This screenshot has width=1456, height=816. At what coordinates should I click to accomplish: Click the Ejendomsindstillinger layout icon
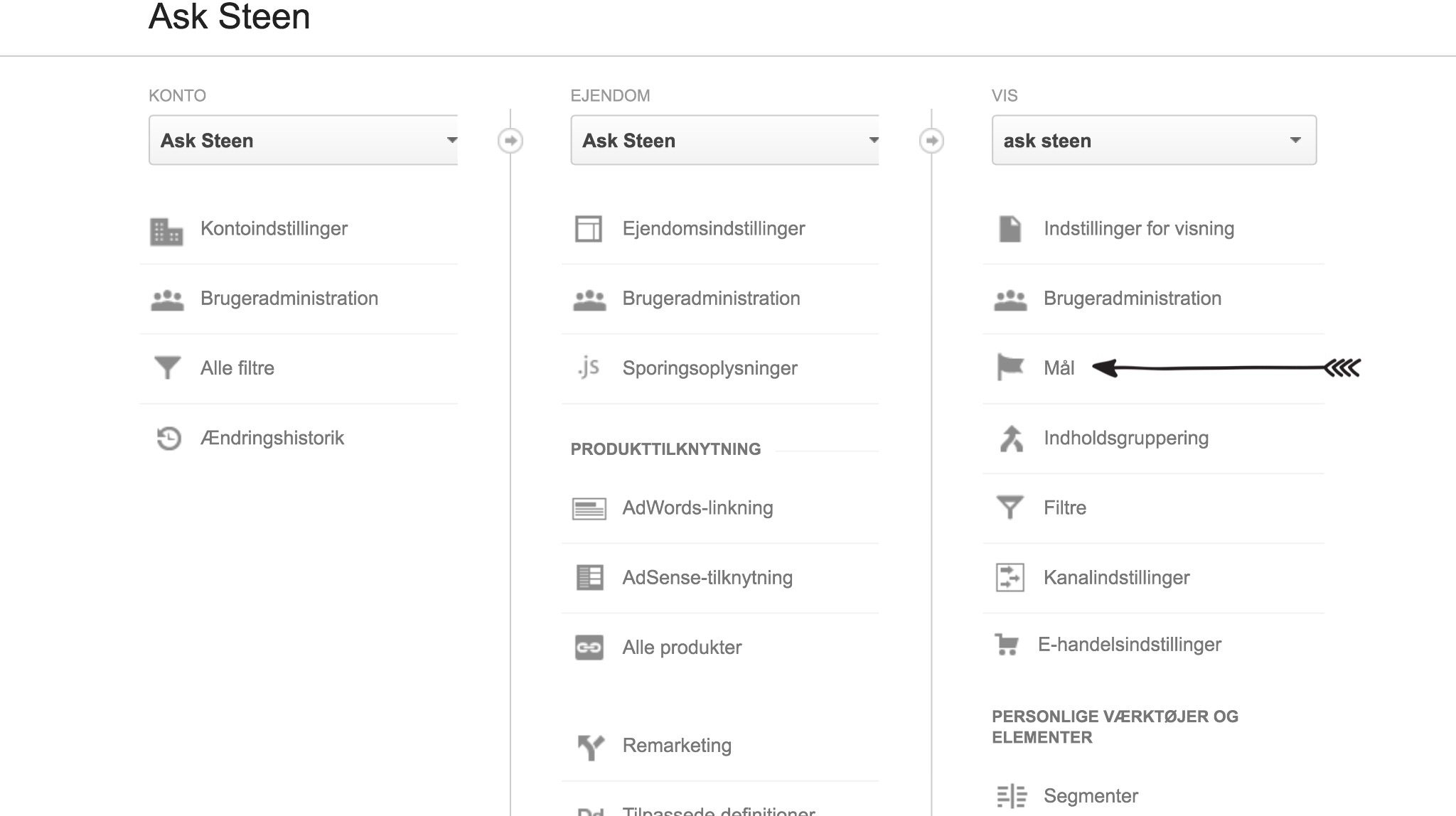point(589,229)
